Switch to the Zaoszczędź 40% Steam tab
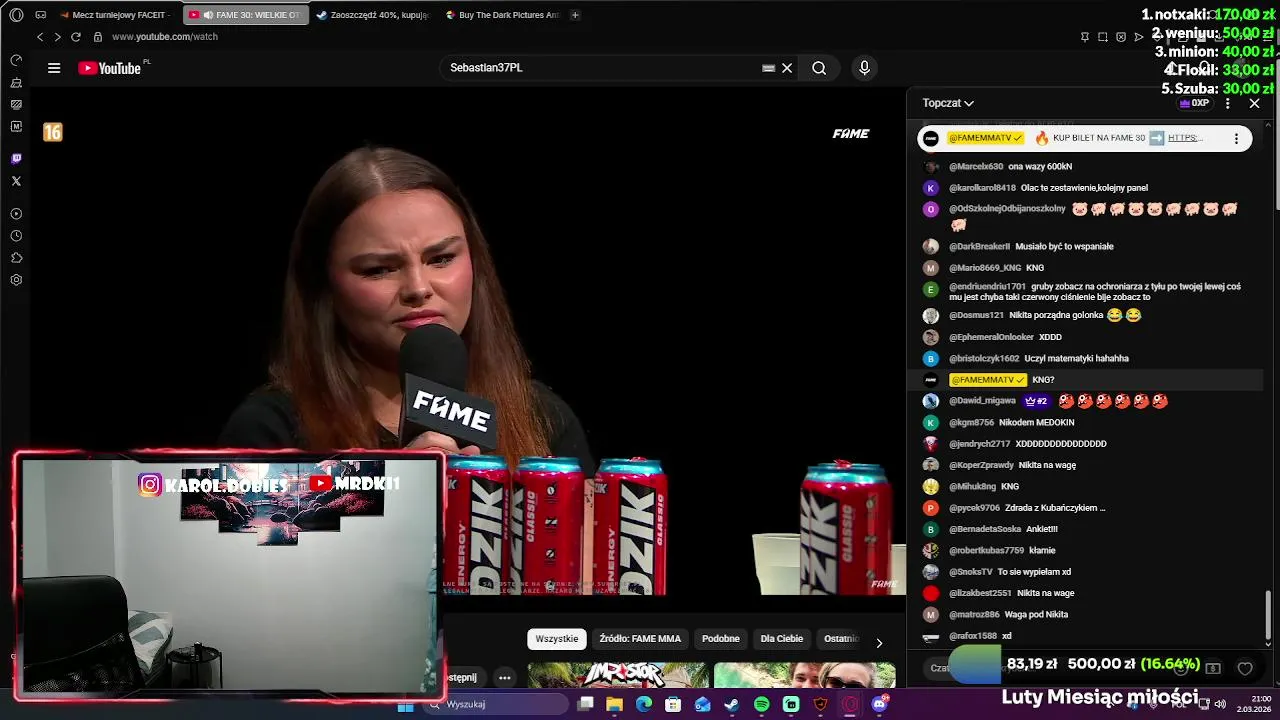The image size is (1280, 720). tap(372, 15)
